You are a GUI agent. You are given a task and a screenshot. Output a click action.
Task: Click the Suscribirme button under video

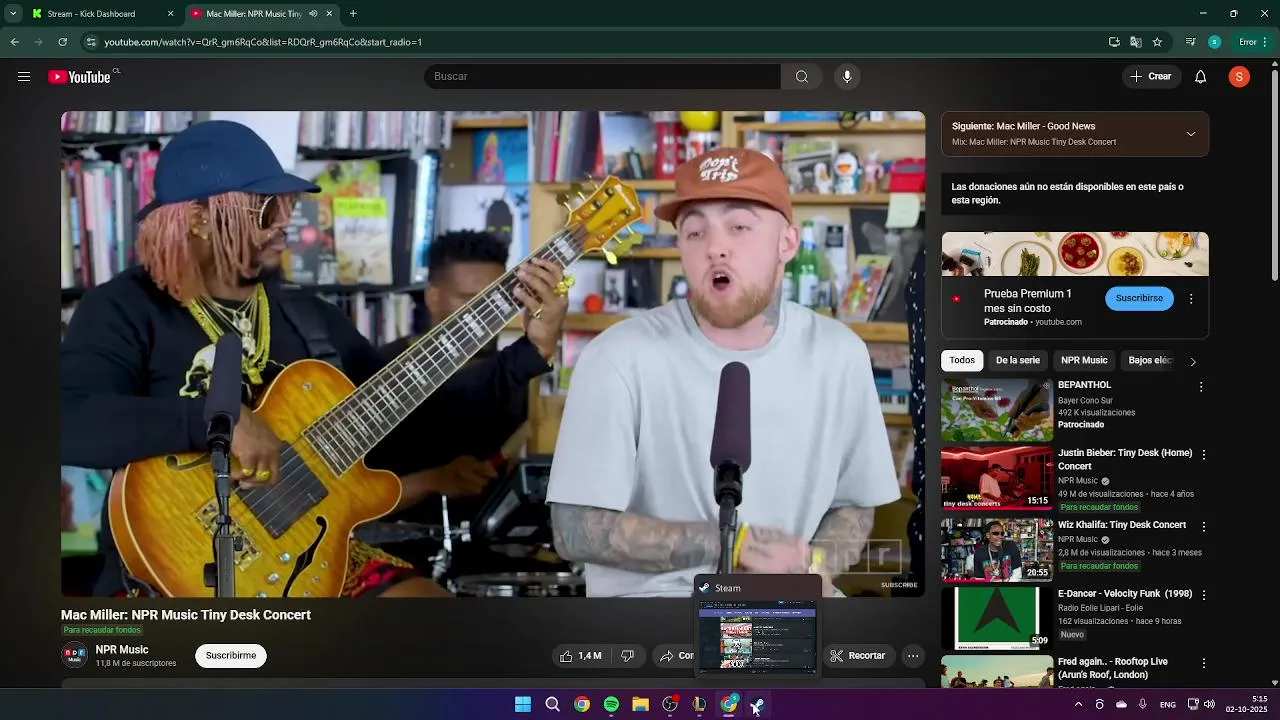tap(231, 656)
